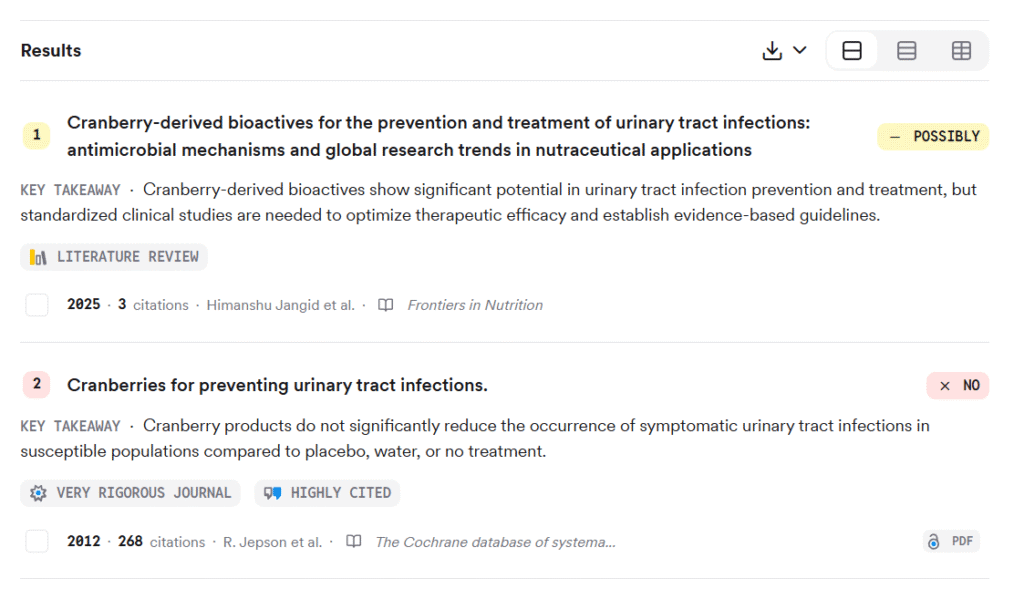Select the checkbox for the 2025 paper
Viewport: 1024px width, 599px height.
[37, 305]
